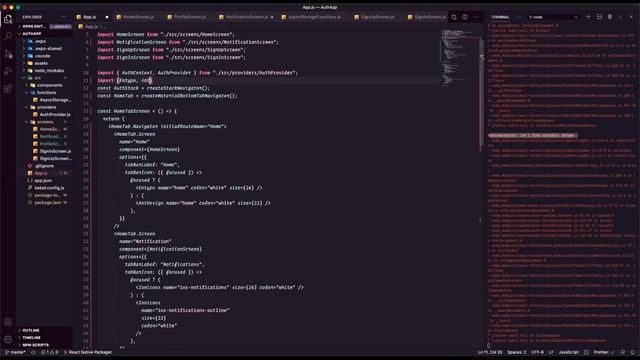Expand the node_modules folder

45,71
